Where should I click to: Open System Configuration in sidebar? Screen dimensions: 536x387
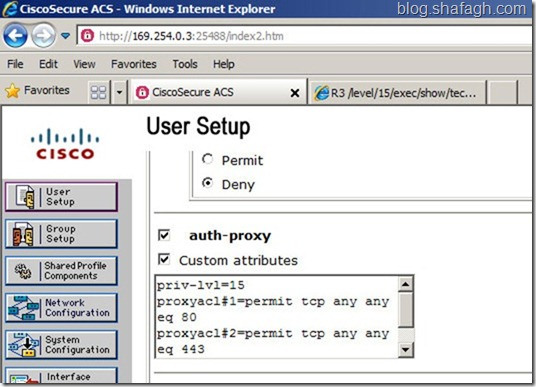(62, 345)
